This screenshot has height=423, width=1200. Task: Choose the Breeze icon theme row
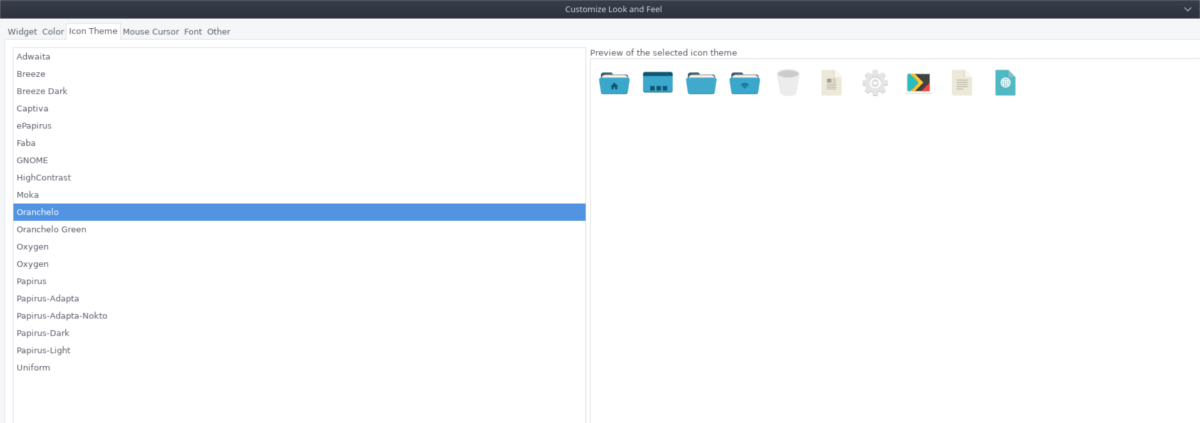pos(299,74)
